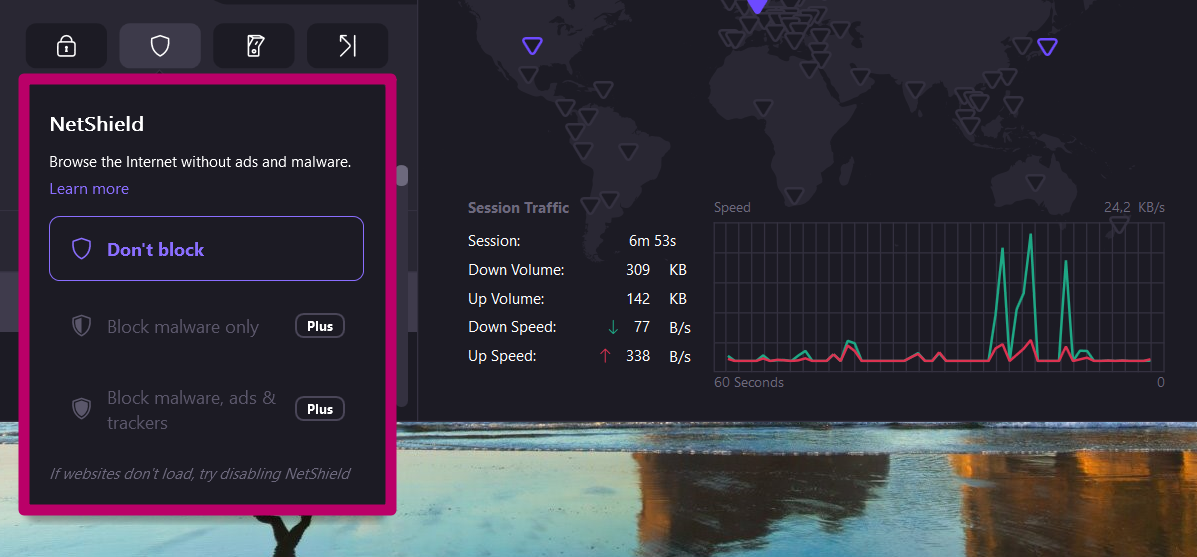
Task: Click the filled connected marker in Europe
Action: (758, 5)
